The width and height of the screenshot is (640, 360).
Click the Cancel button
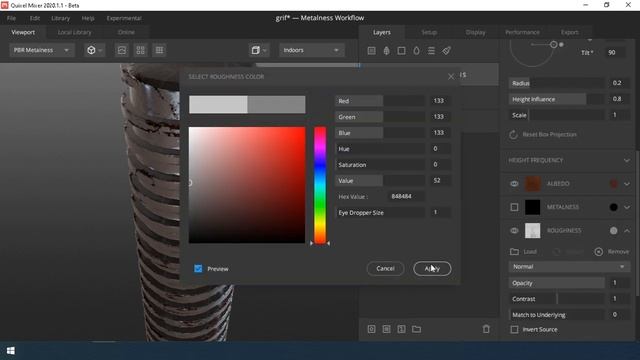(x=385, y=269)
